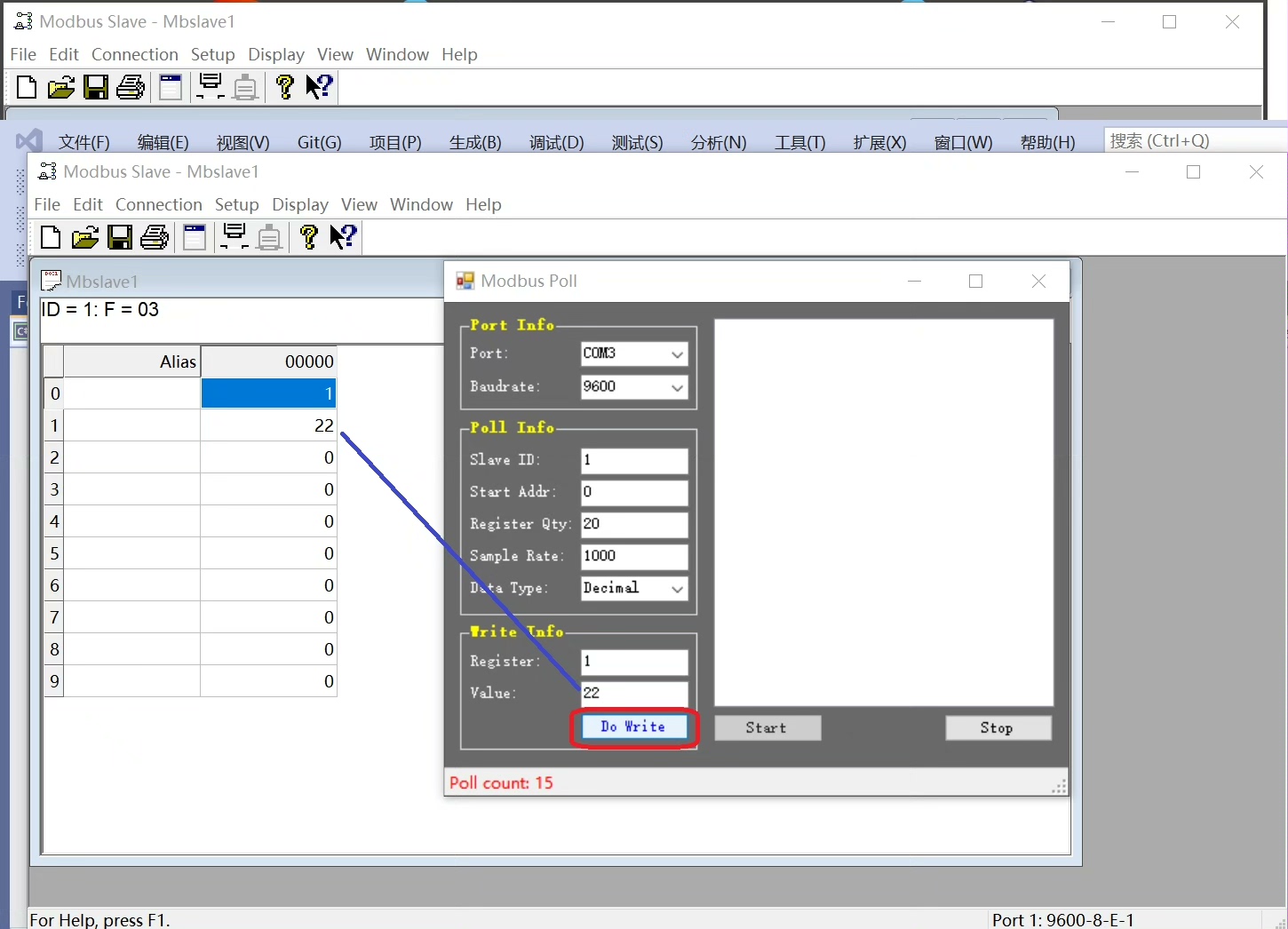Screen dimensions: 1288x929
Task: Click row header 5 in register table
Action: 54,553
